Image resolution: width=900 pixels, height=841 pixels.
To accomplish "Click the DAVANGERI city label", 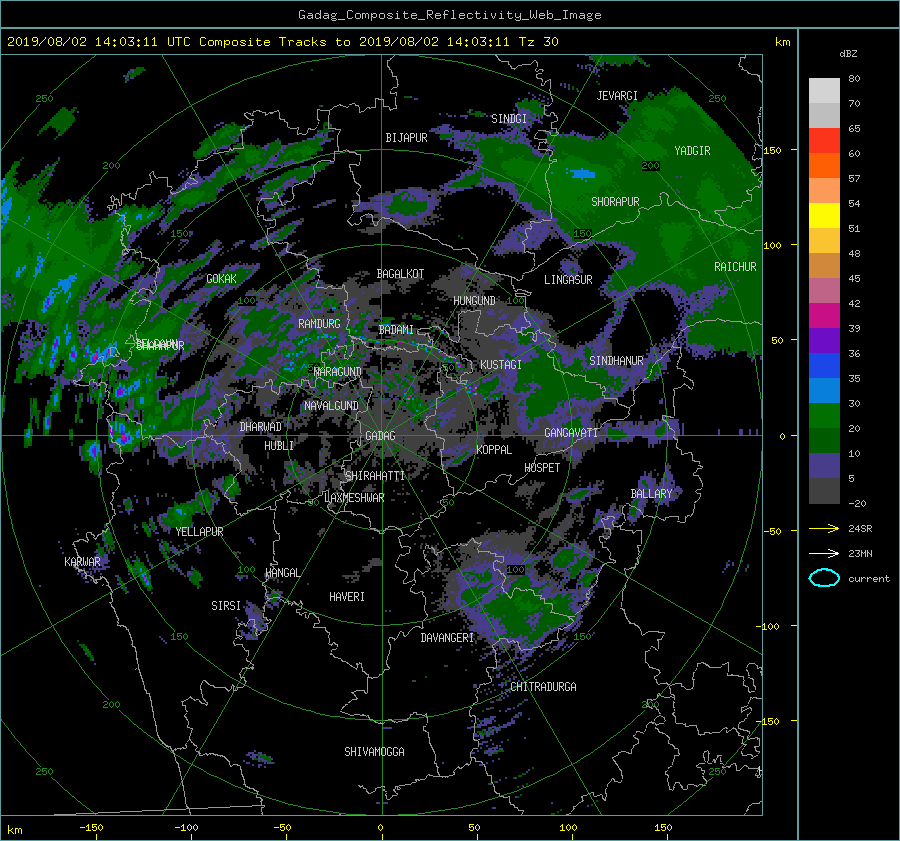I will [447, 638].
